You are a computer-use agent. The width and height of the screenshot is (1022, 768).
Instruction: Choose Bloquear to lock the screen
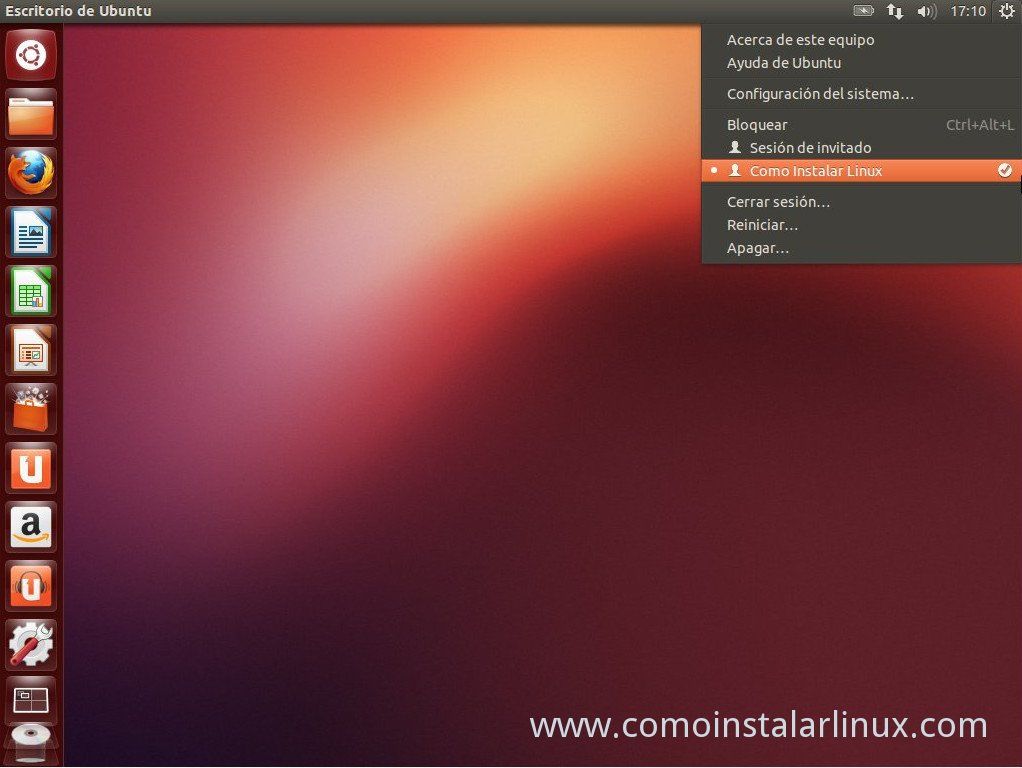click(x=862, y=125)
